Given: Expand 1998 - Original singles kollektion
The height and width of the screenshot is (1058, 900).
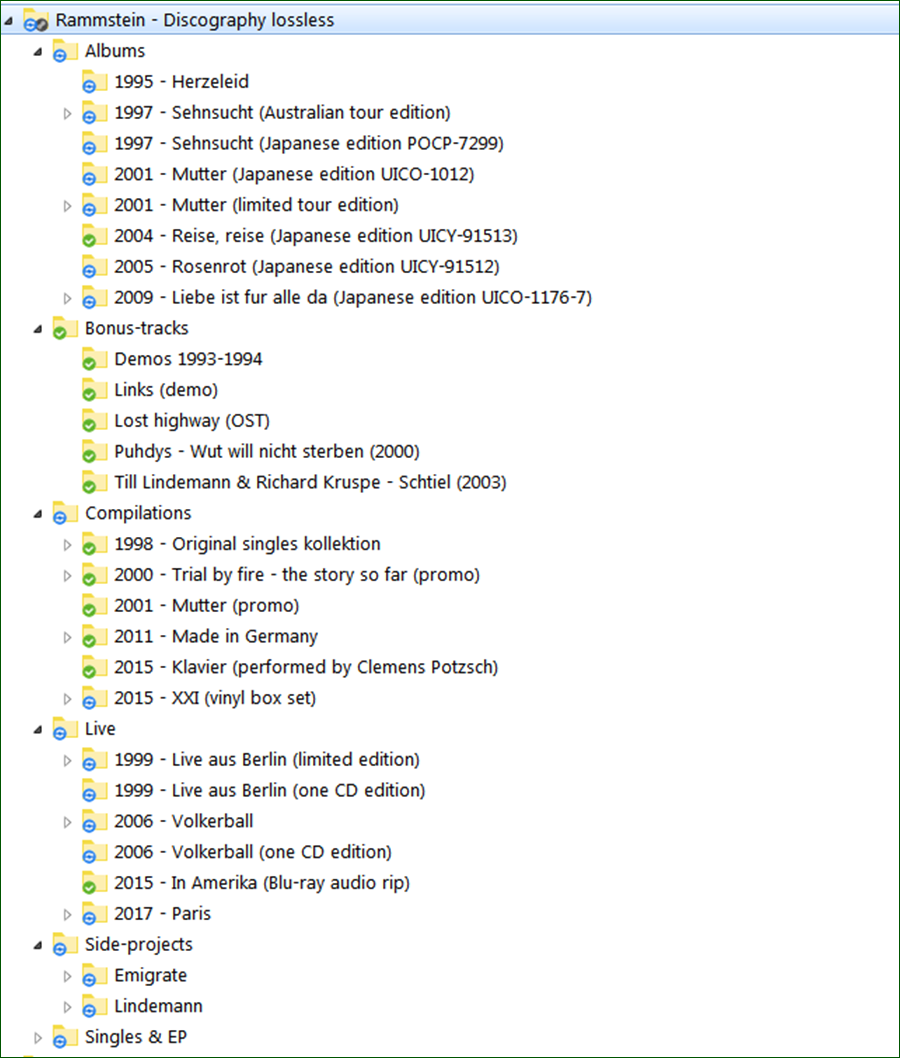Looking at the screenshot, I should coord(67,545).
